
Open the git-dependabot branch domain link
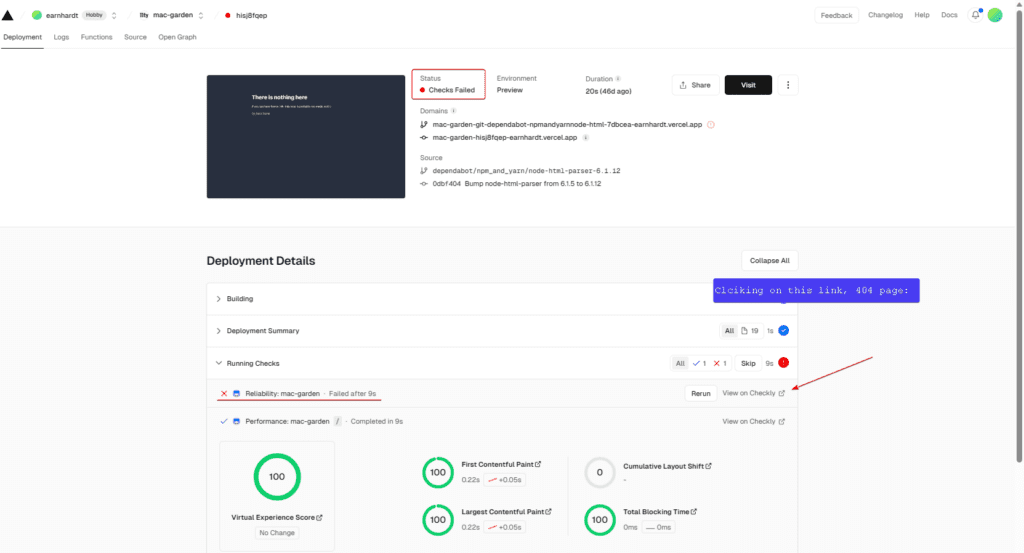(567, 124)
